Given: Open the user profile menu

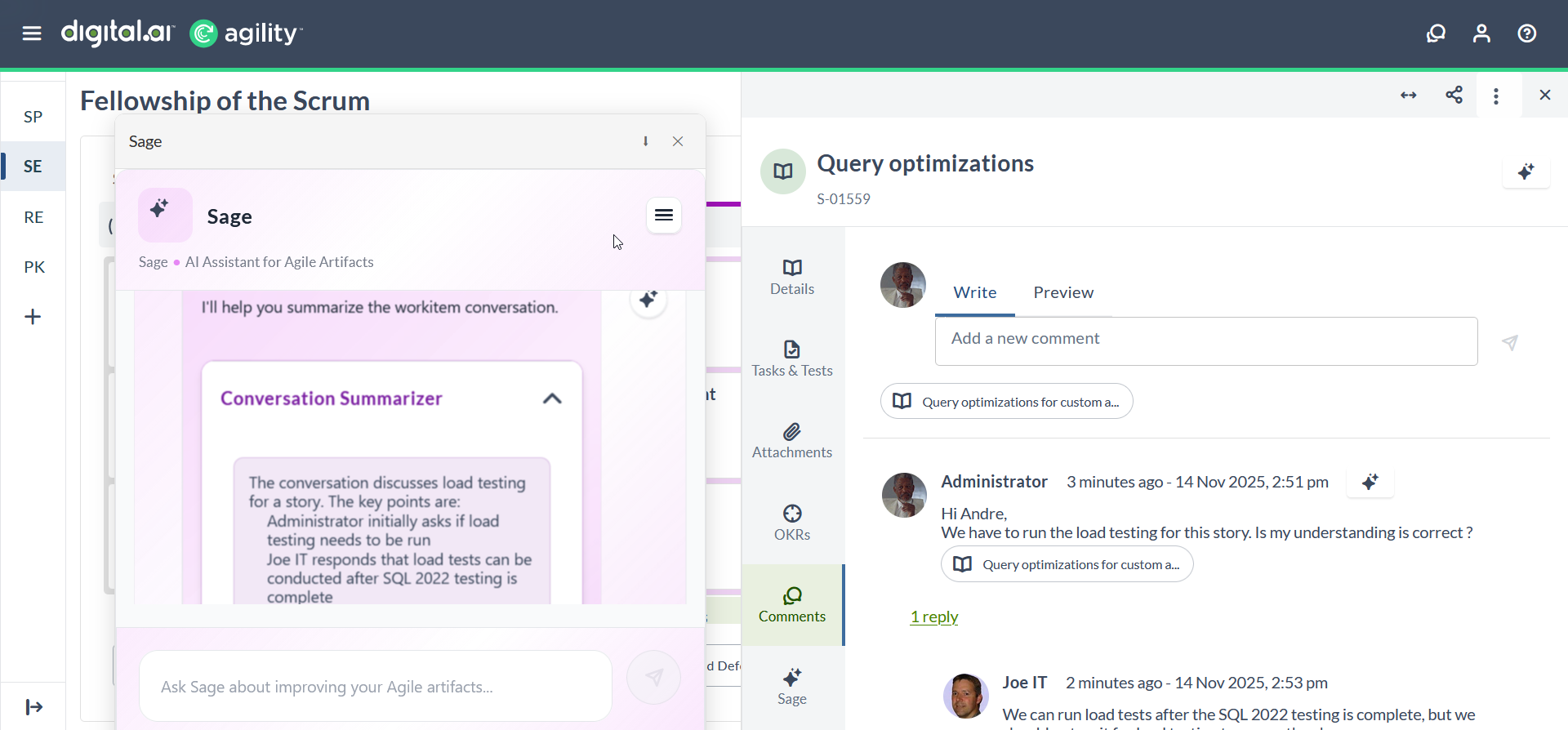Looking at the screenshot, I should (1481, 33).
